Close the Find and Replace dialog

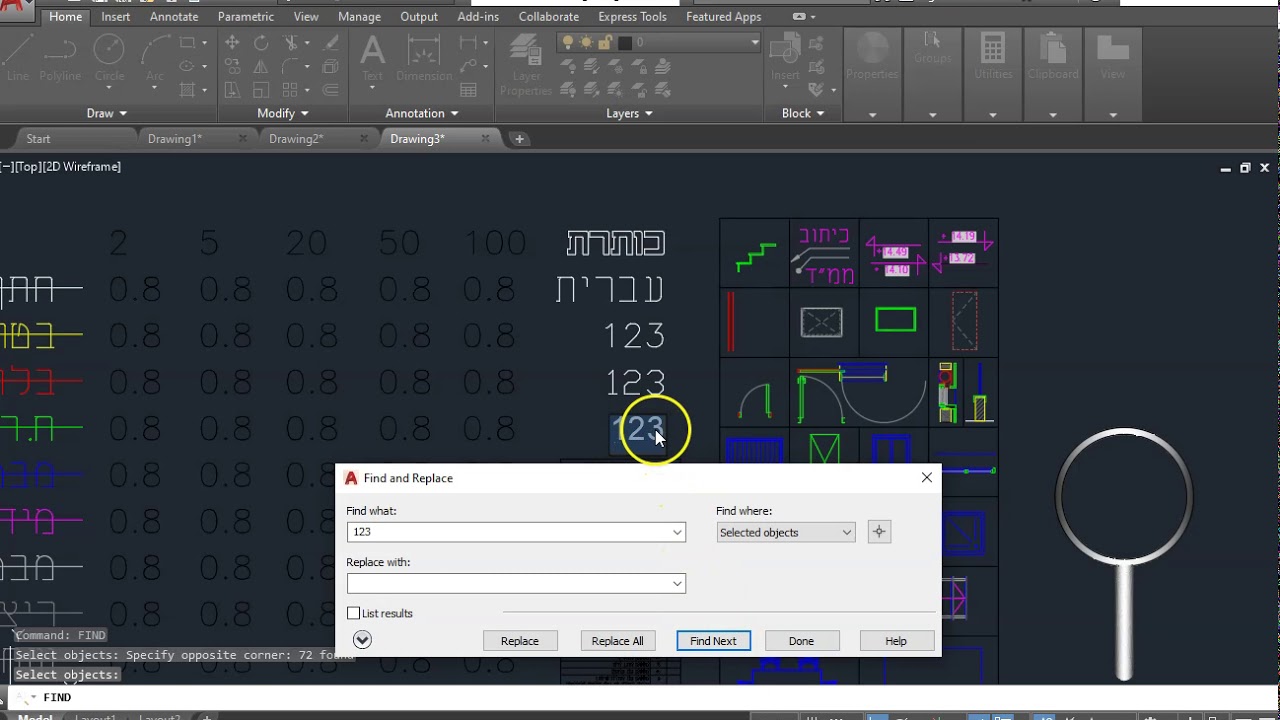pos(927,478)
